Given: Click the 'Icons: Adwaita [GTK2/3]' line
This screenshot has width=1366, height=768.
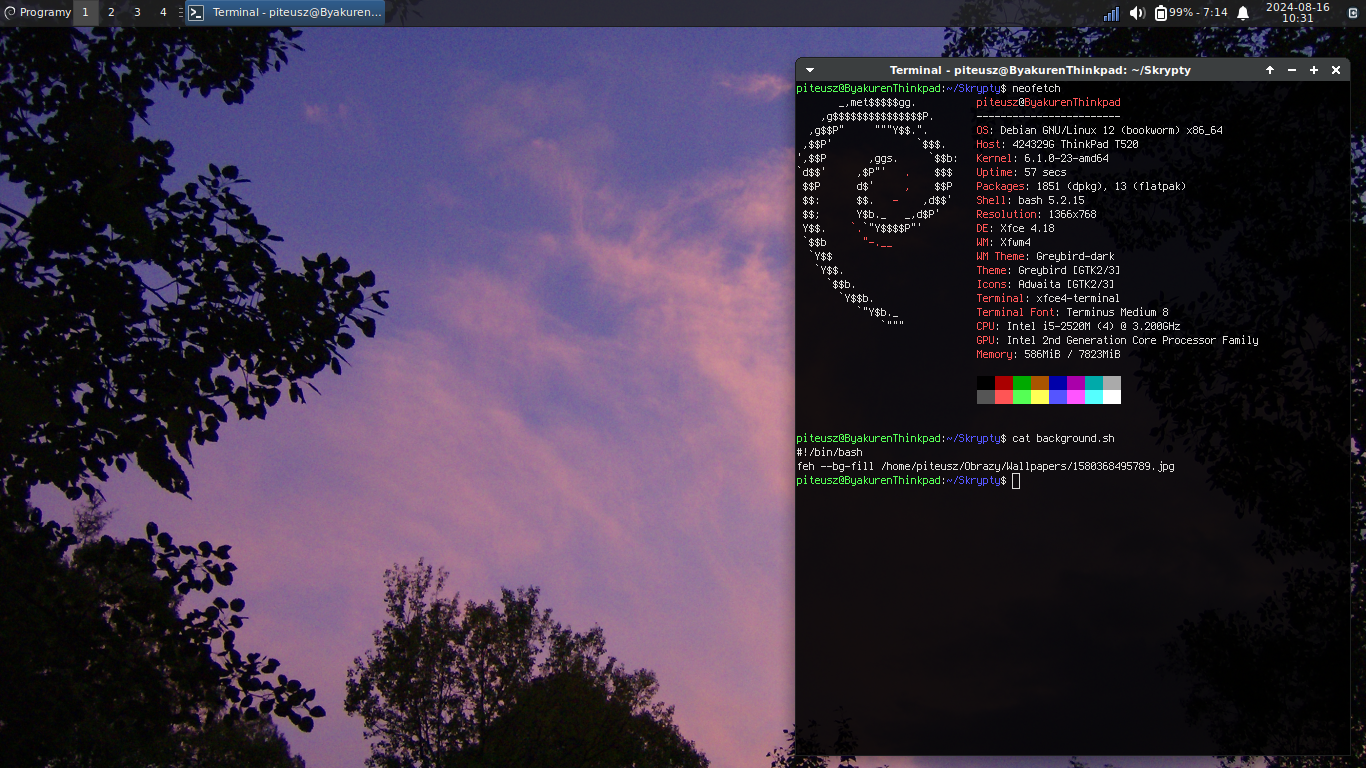Looking at the screenshot, I should (1046, 285).
